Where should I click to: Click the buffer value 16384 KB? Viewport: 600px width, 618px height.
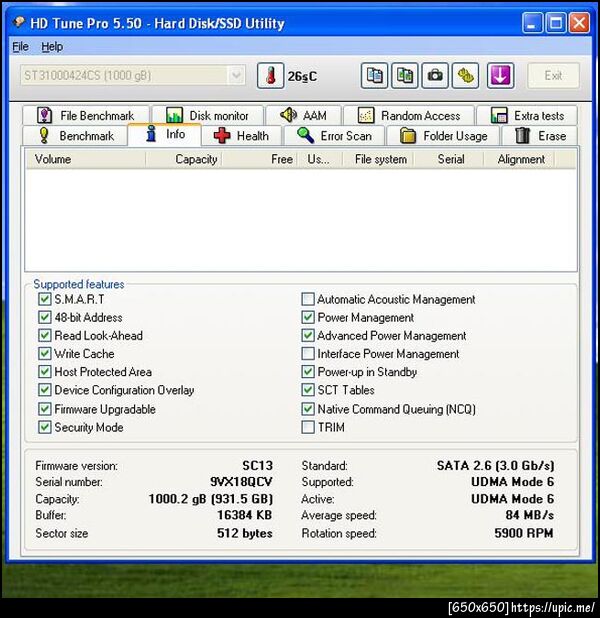244,515
